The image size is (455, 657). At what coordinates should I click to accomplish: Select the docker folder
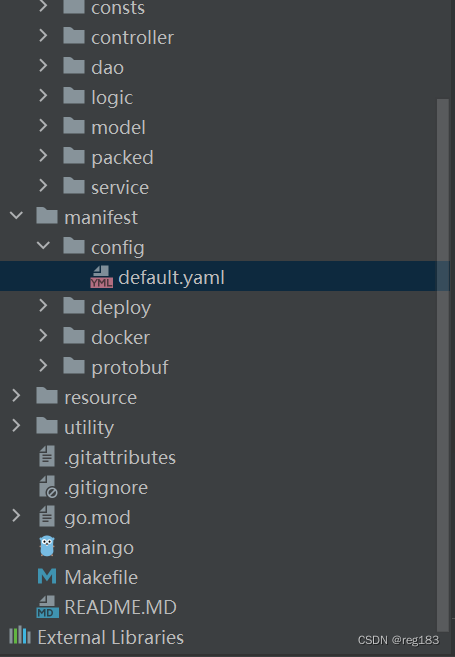120,338
